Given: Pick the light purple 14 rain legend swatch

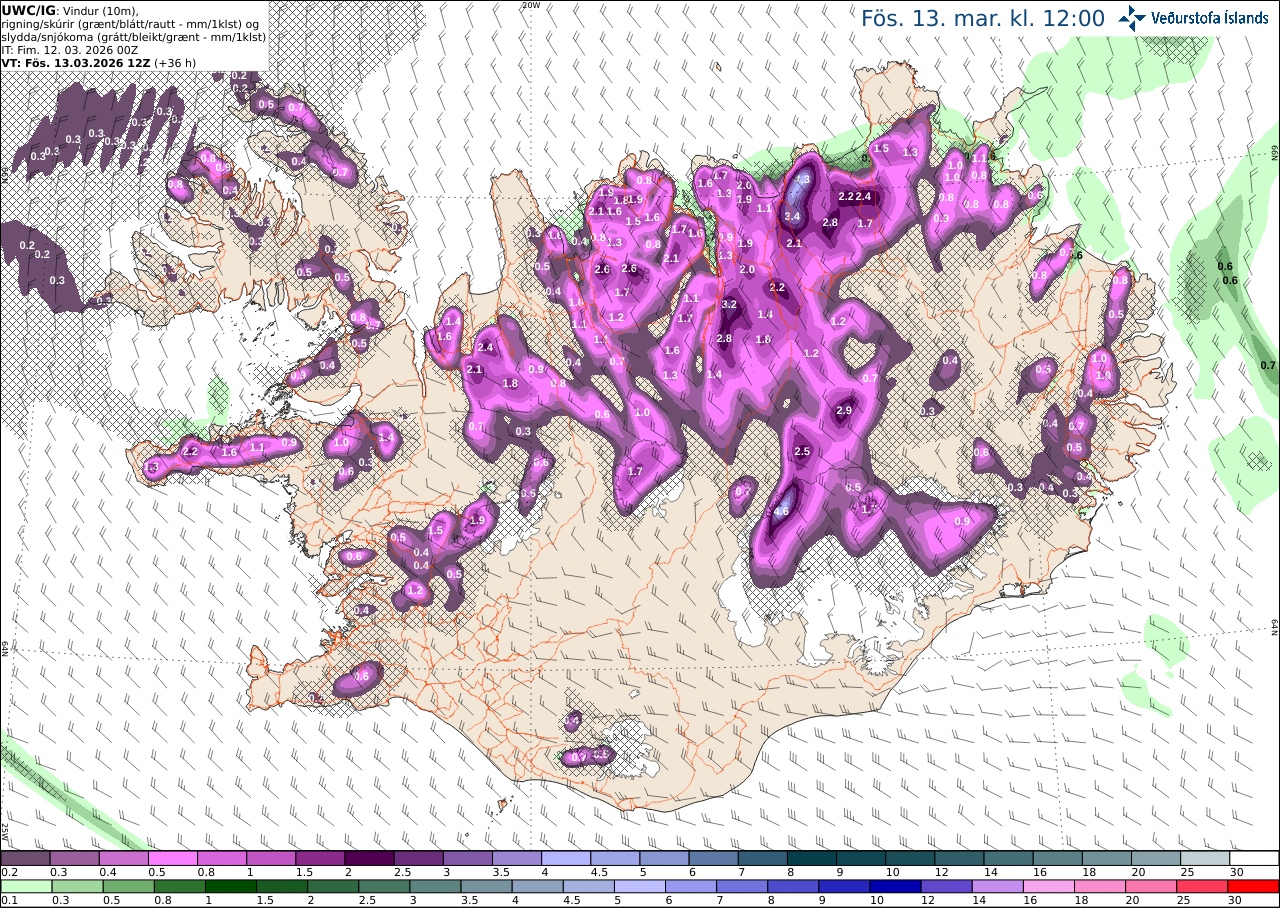Looking at the screenshot, I should 997,886.
